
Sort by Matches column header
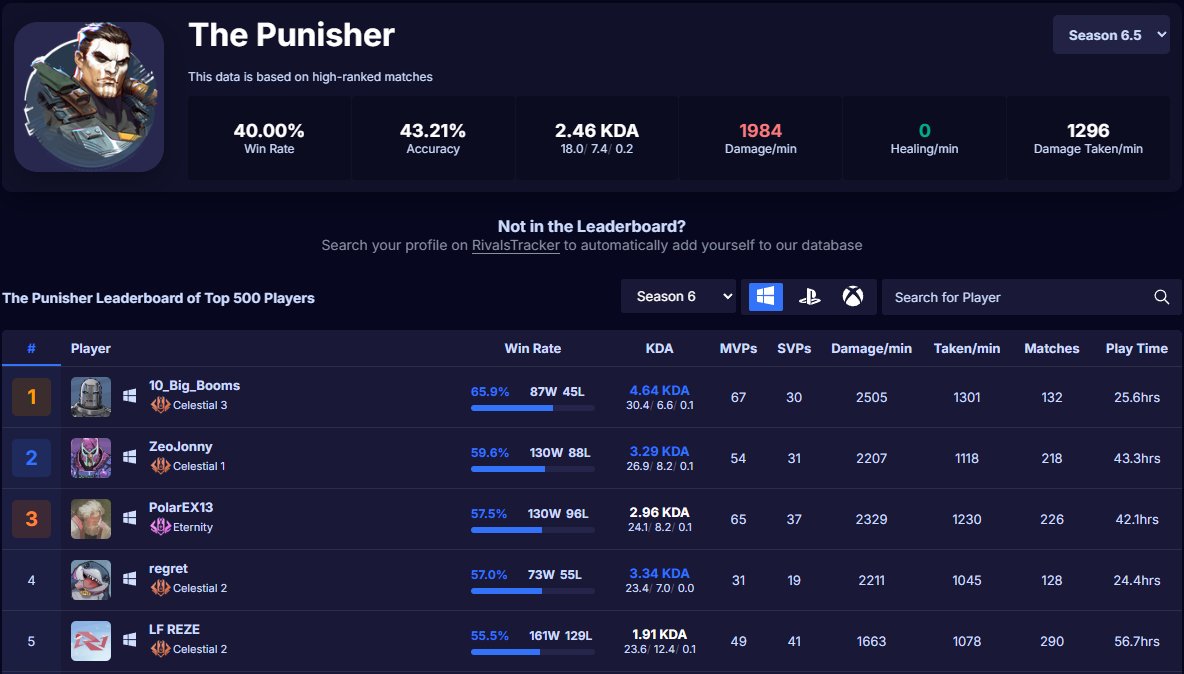1052,348
